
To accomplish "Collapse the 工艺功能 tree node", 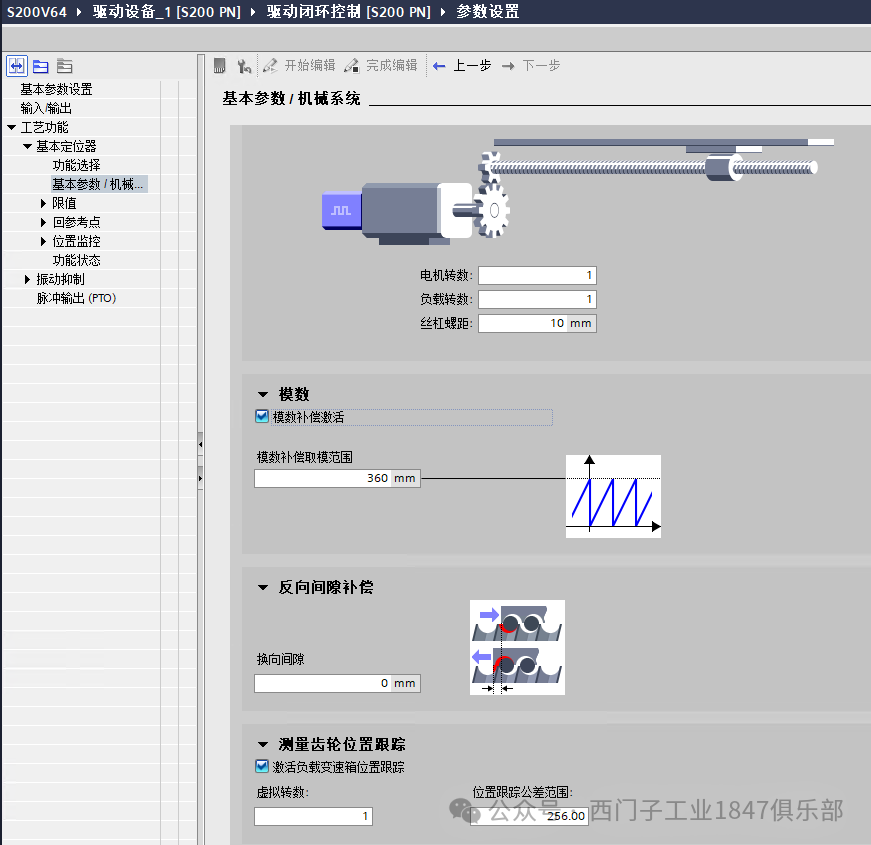I will tap(12, 127).
